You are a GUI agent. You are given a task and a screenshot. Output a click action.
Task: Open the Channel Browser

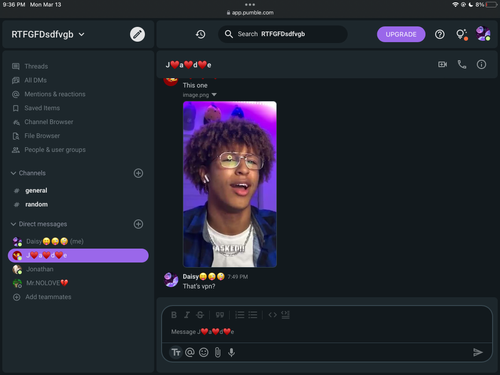click(x=49, y=122)
